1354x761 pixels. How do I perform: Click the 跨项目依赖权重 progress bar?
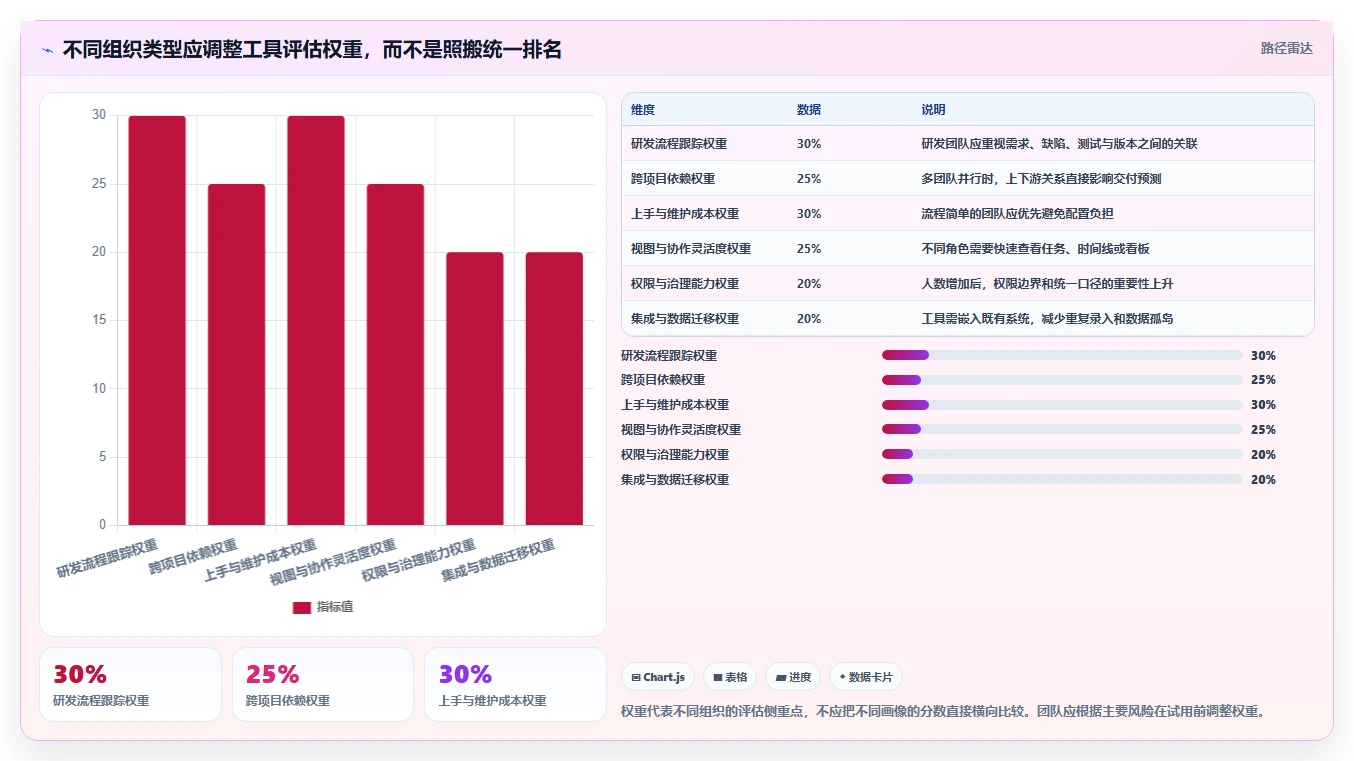1062,380
